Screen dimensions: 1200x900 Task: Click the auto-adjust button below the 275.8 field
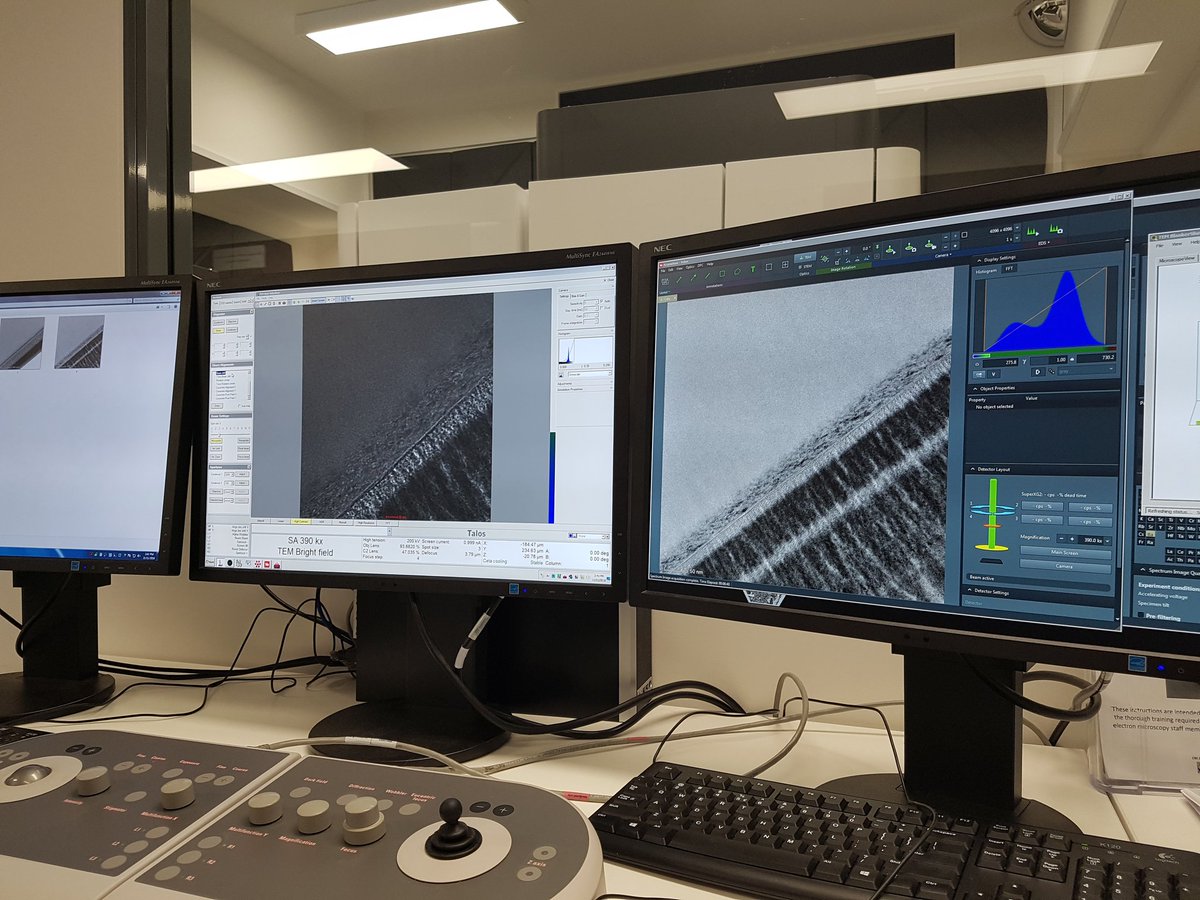click(x=979, y=374)
